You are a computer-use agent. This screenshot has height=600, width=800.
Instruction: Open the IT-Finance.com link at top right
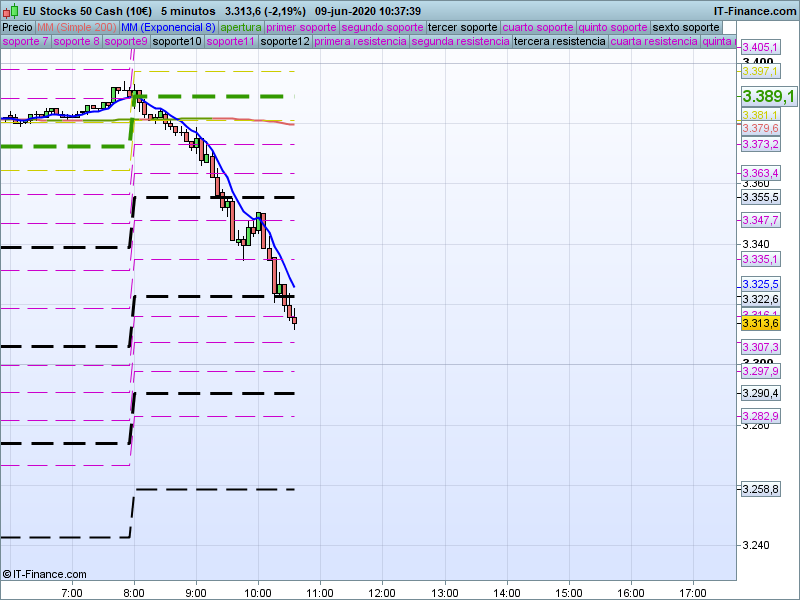point(756,11)
